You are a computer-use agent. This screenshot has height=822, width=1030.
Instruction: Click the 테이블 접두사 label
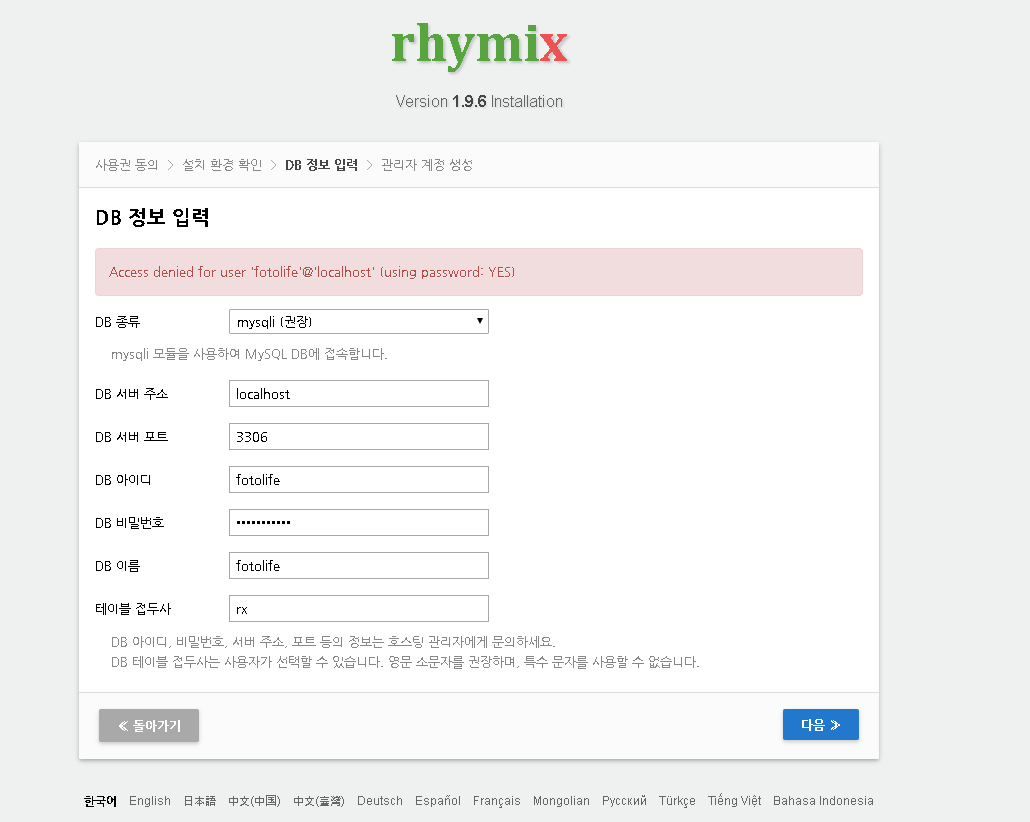pos(133,609)
